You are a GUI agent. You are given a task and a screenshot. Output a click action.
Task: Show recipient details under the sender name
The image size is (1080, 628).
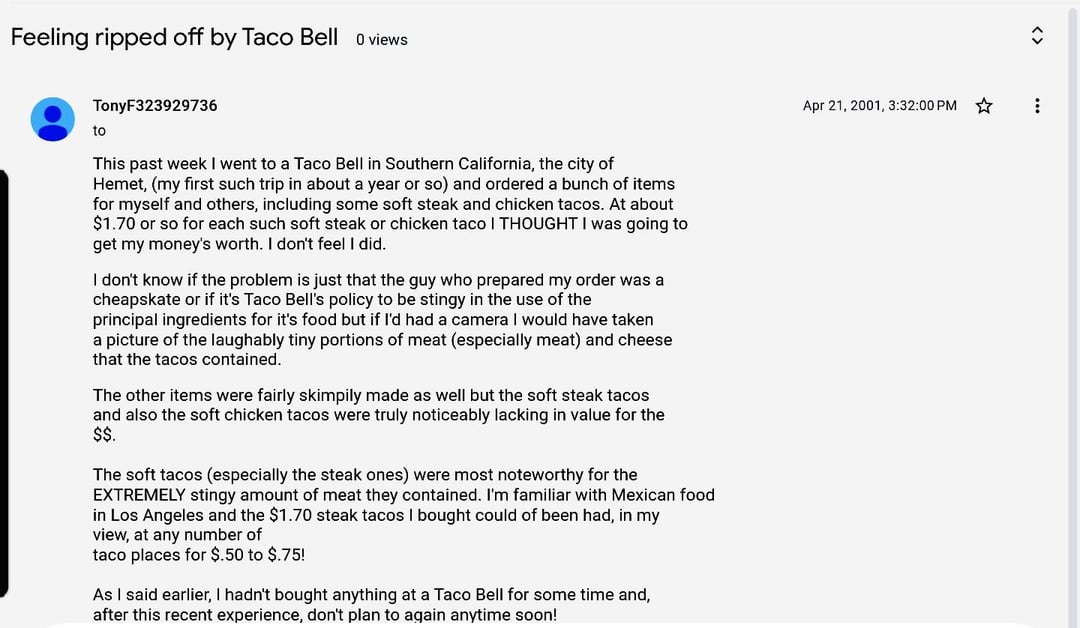tap(99, 131)
